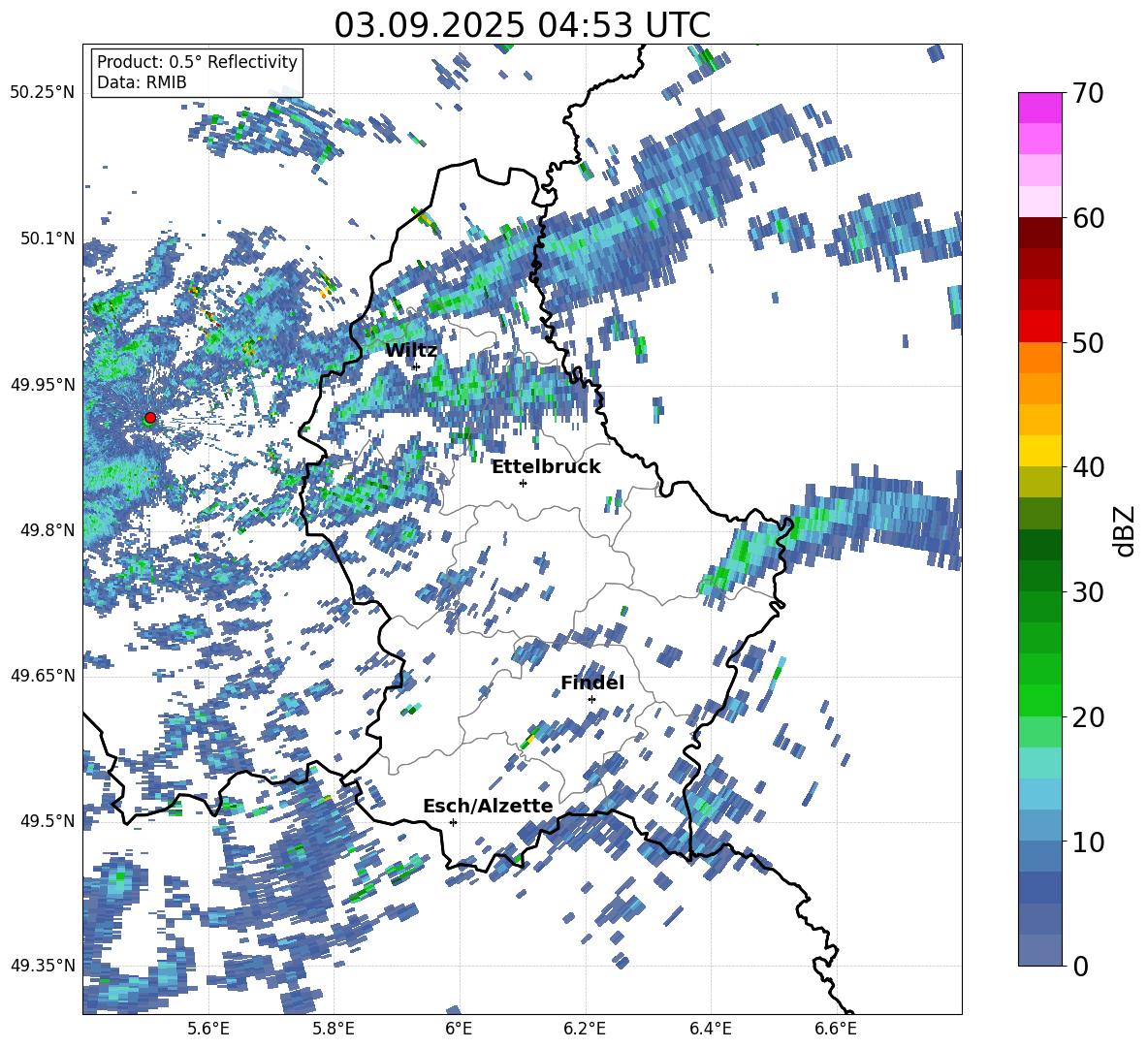Screen dimensions: 1148x1048
Task: Click the Wiltz city label
Action: (411, 351)
